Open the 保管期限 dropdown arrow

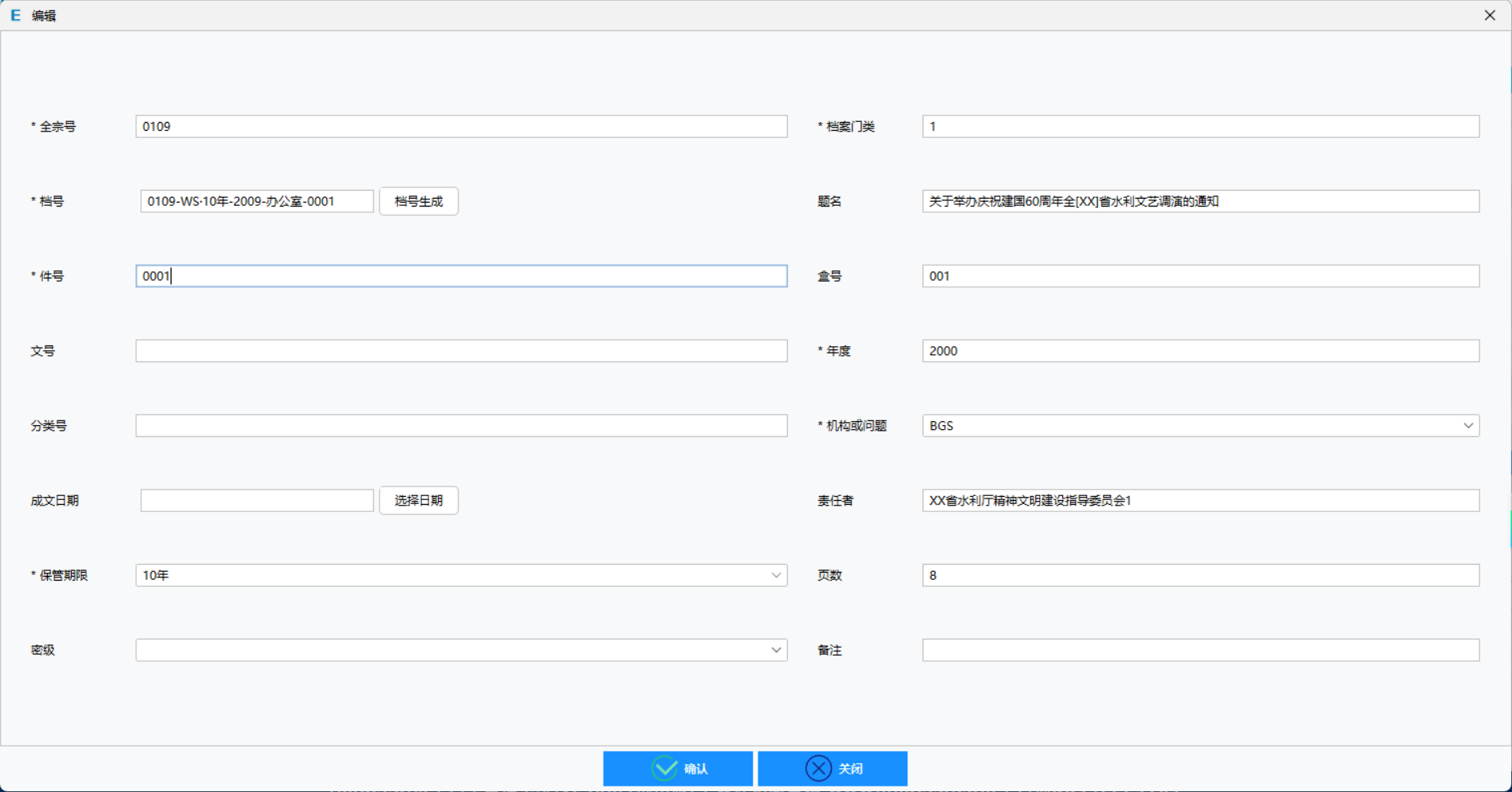click(775, 575)
